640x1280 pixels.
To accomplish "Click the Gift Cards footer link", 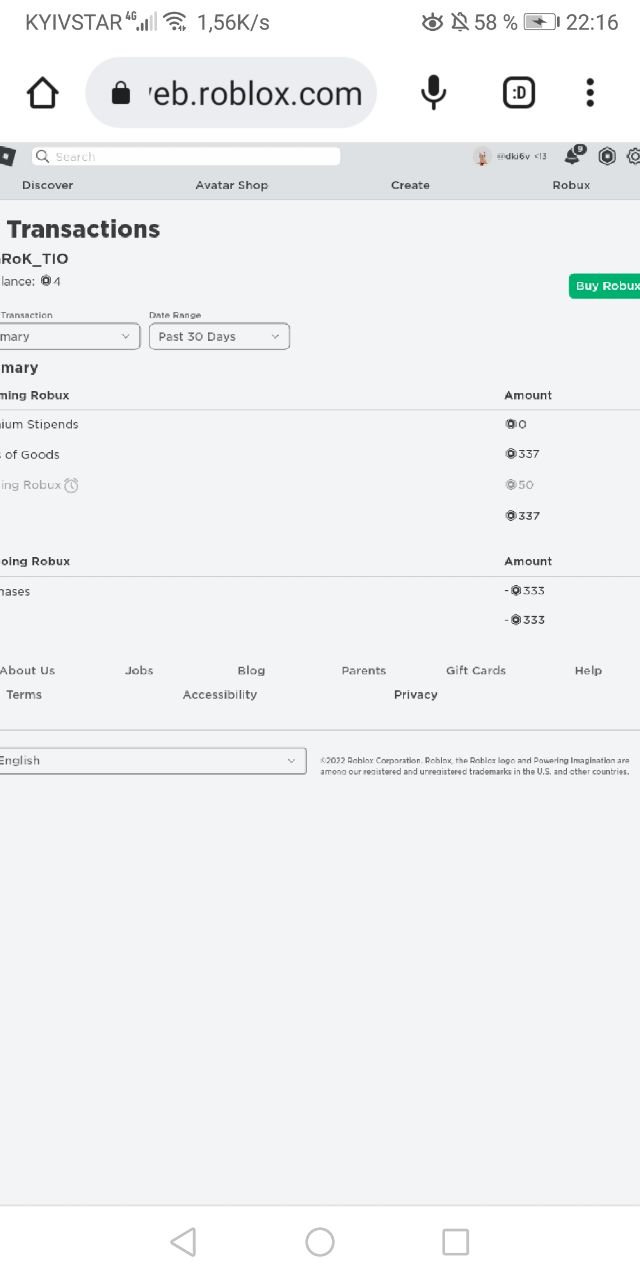I will pos(476,671).
